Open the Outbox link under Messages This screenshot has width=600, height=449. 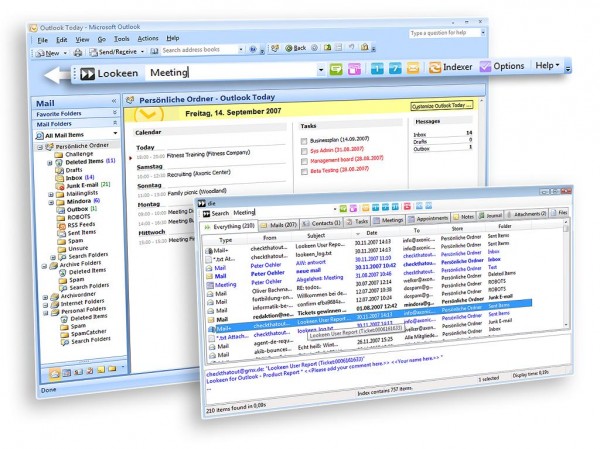pyautogui.click(x=421, y=149)
